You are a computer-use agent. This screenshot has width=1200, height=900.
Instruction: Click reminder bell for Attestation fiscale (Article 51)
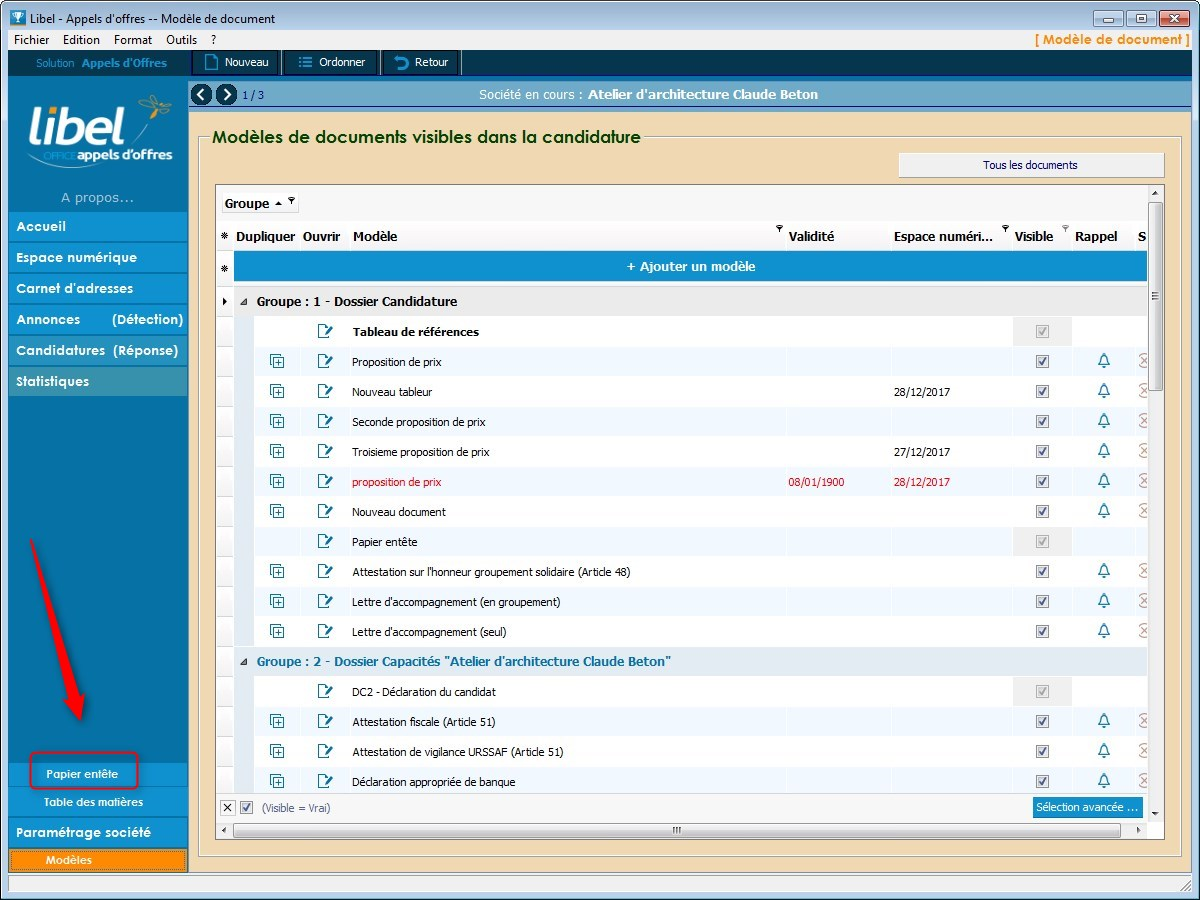(x=1104, y=721)
